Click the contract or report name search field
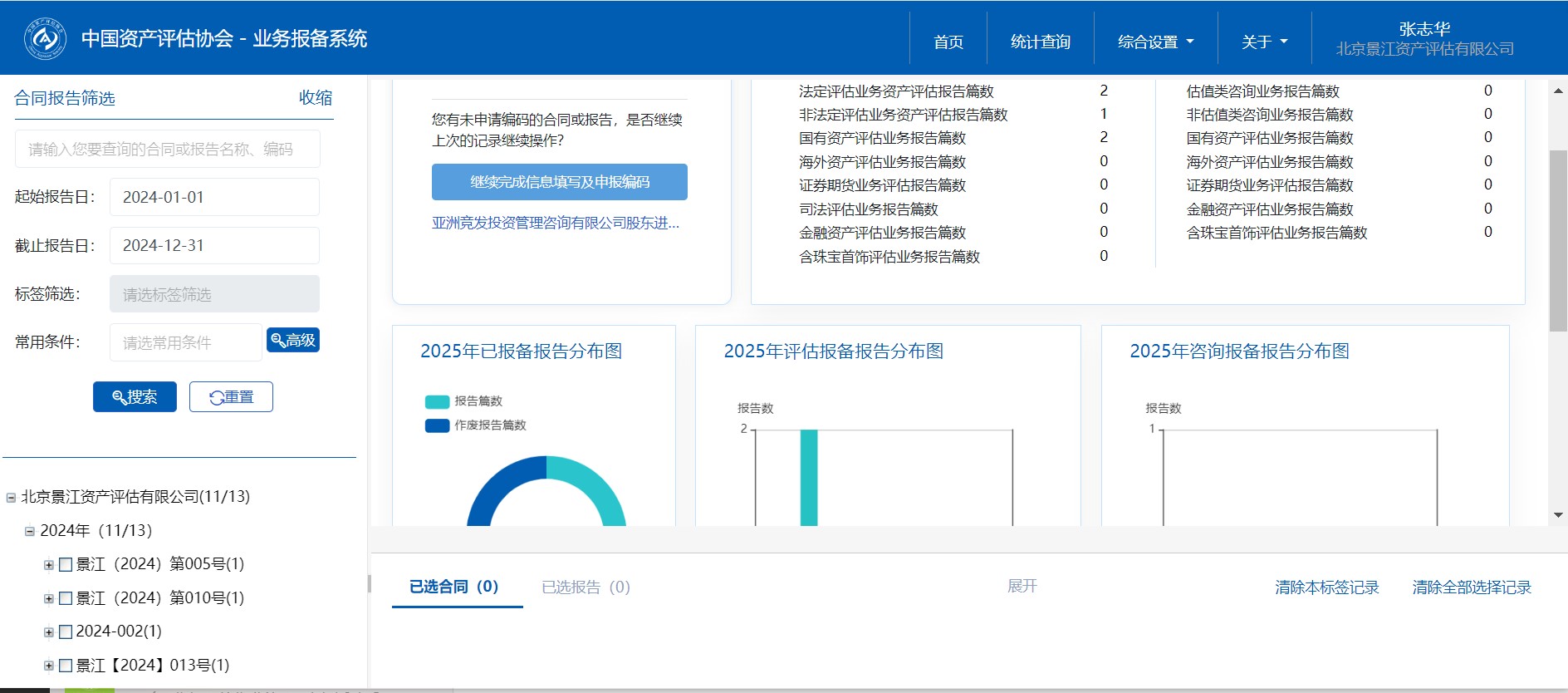 coord(168,150)
